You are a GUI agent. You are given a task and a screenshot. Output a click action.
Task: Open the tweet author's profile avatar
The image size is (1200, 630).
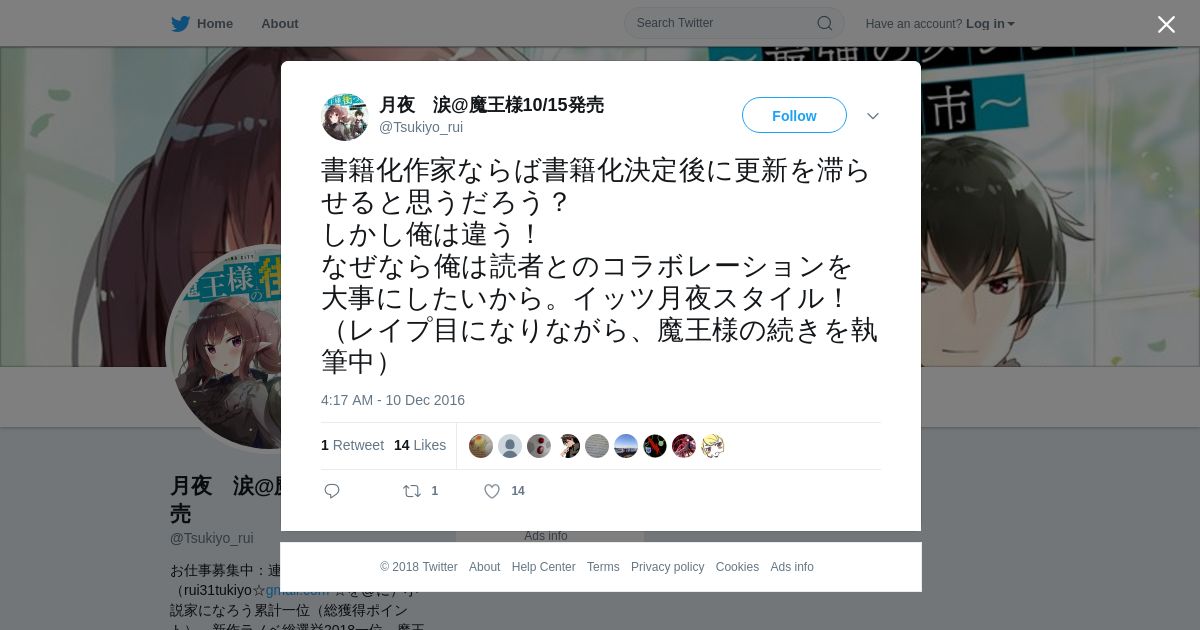click(345, 117)
